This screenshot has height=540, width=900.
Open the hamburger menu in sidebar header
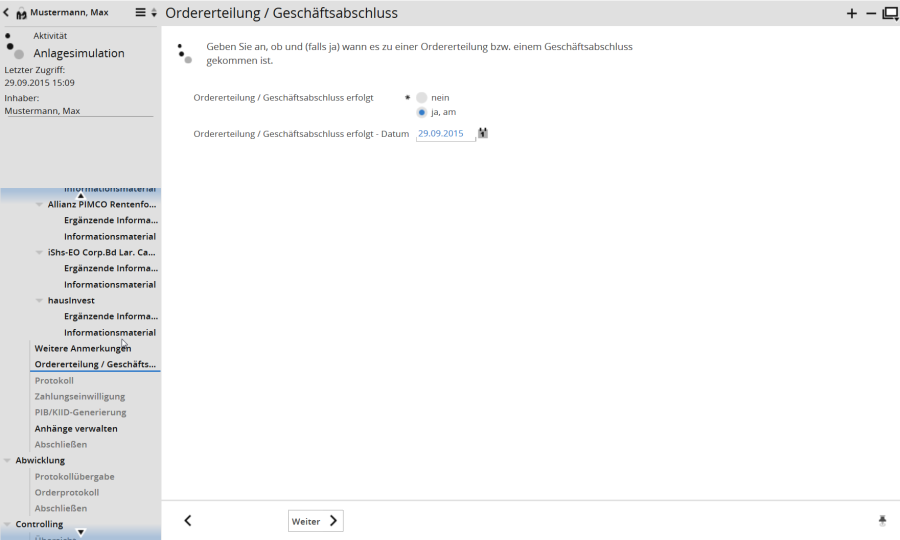tap(140, 13)
